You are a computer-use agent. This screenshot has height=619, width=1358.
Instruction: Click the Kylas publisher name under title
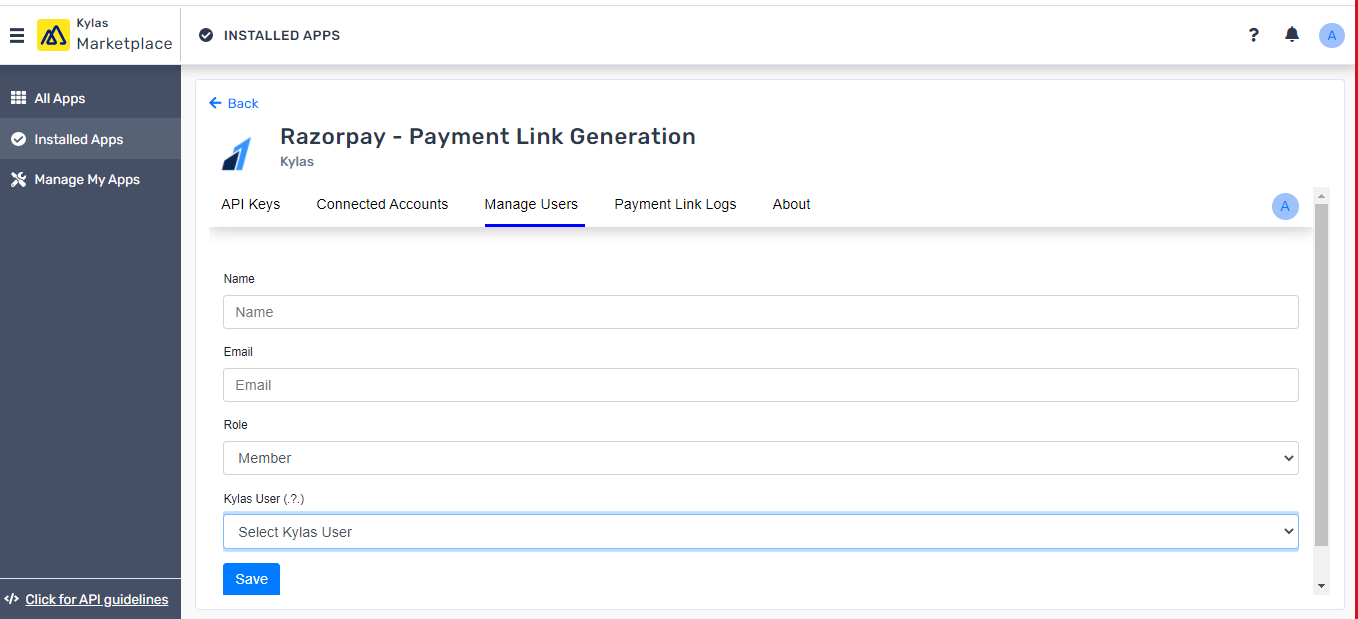(x=297, y=161)
